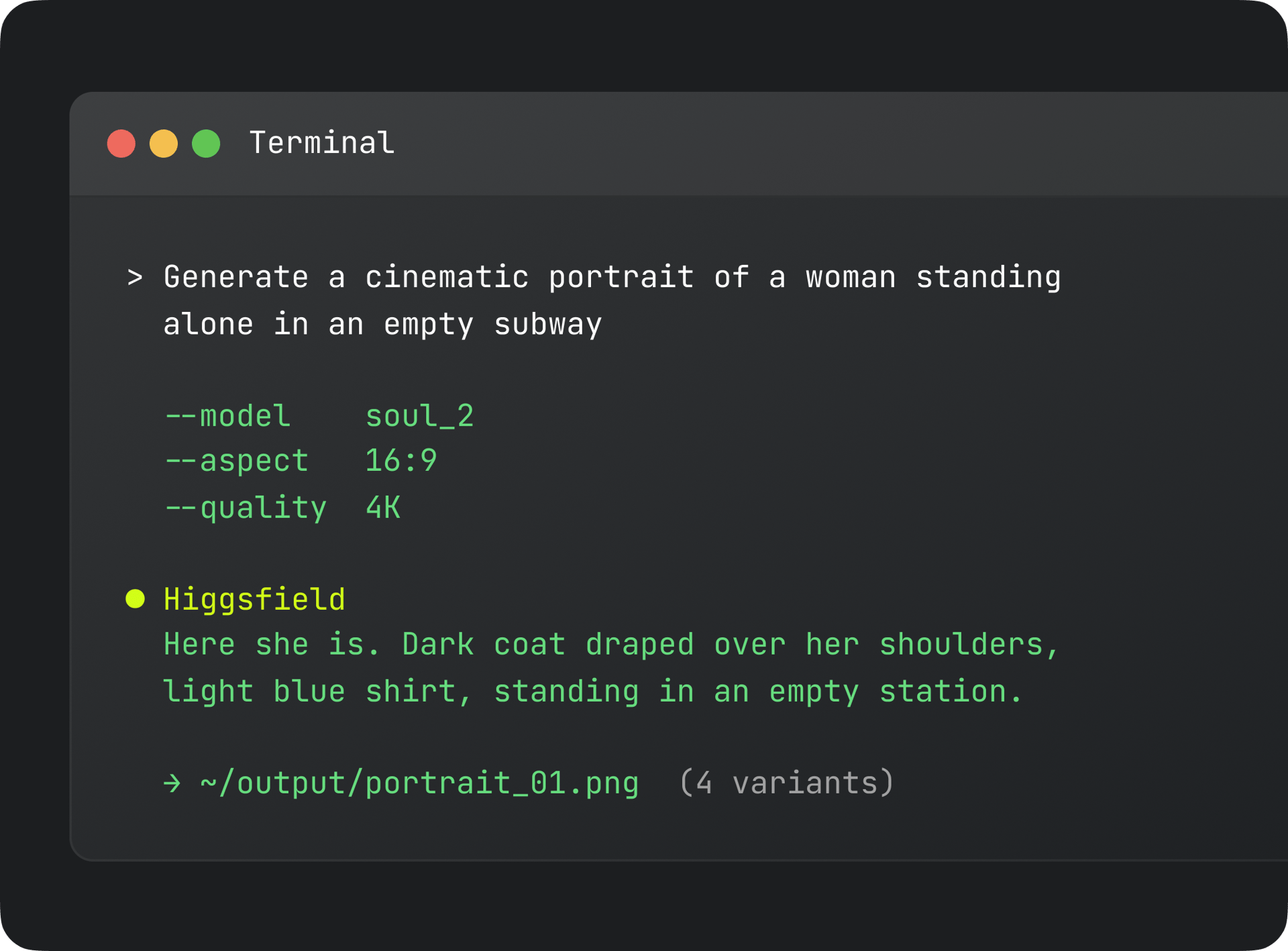Click the "Terminal" window title

[x=322, y=143]
